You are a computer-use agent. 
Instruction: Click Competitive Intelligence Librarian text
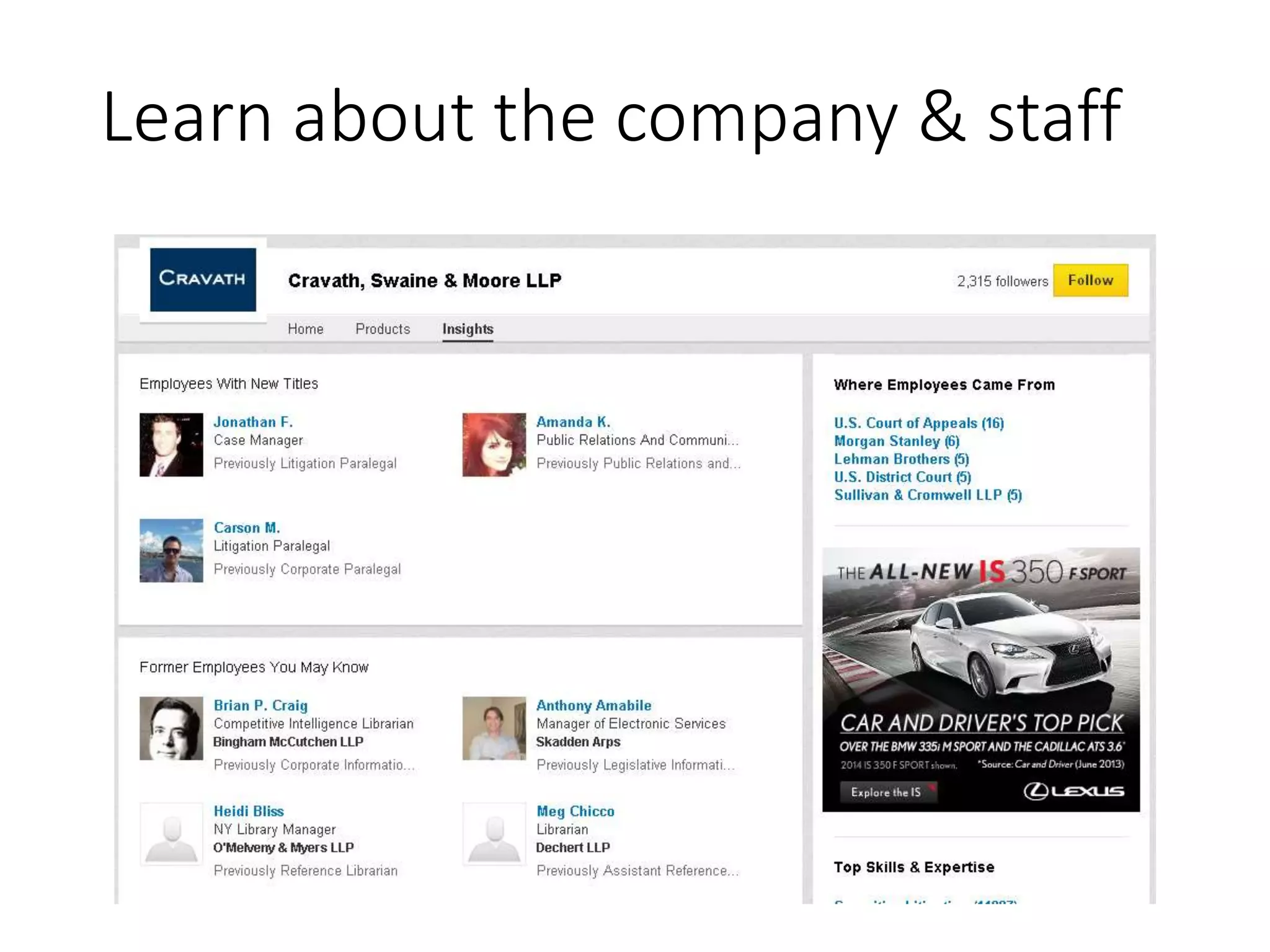pos(314,724)
